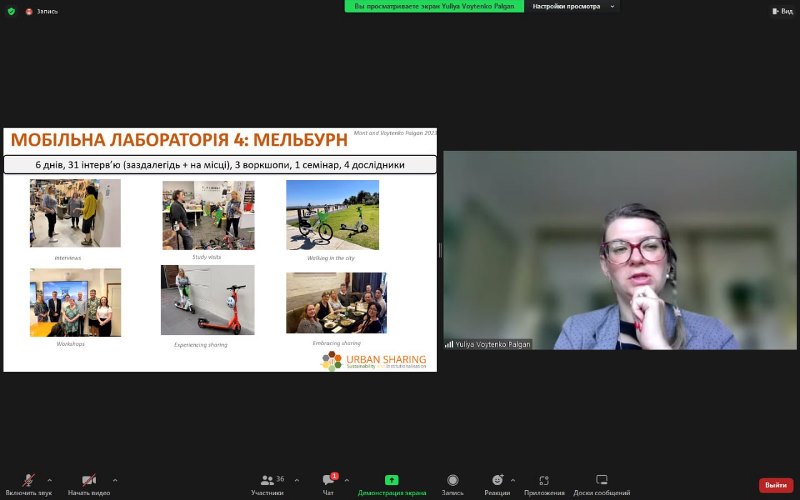Change layout using the View button
800x500 pixels.
780,11
